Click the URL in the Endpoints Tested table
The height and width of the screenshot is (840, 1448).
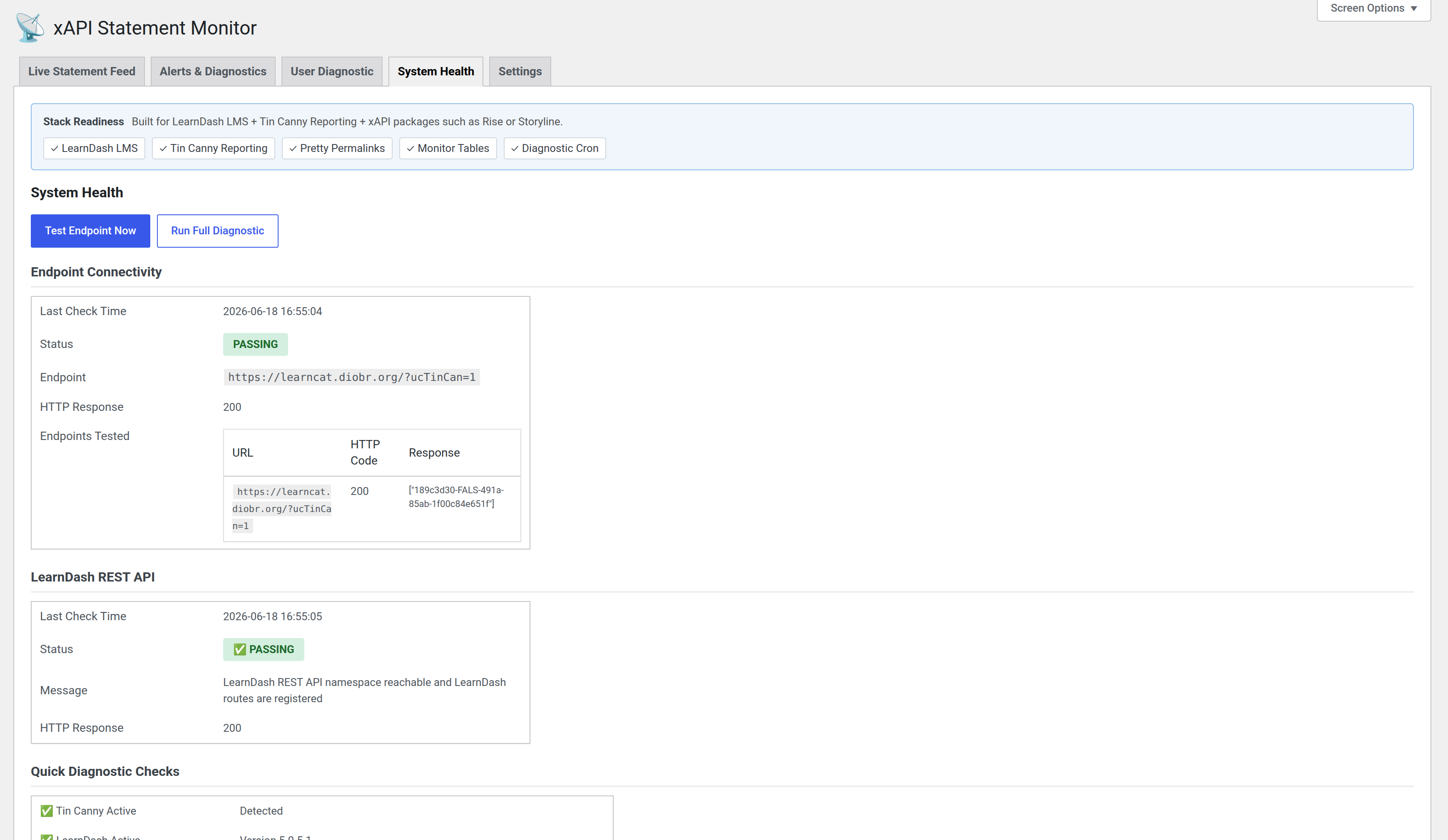point(281,509)
